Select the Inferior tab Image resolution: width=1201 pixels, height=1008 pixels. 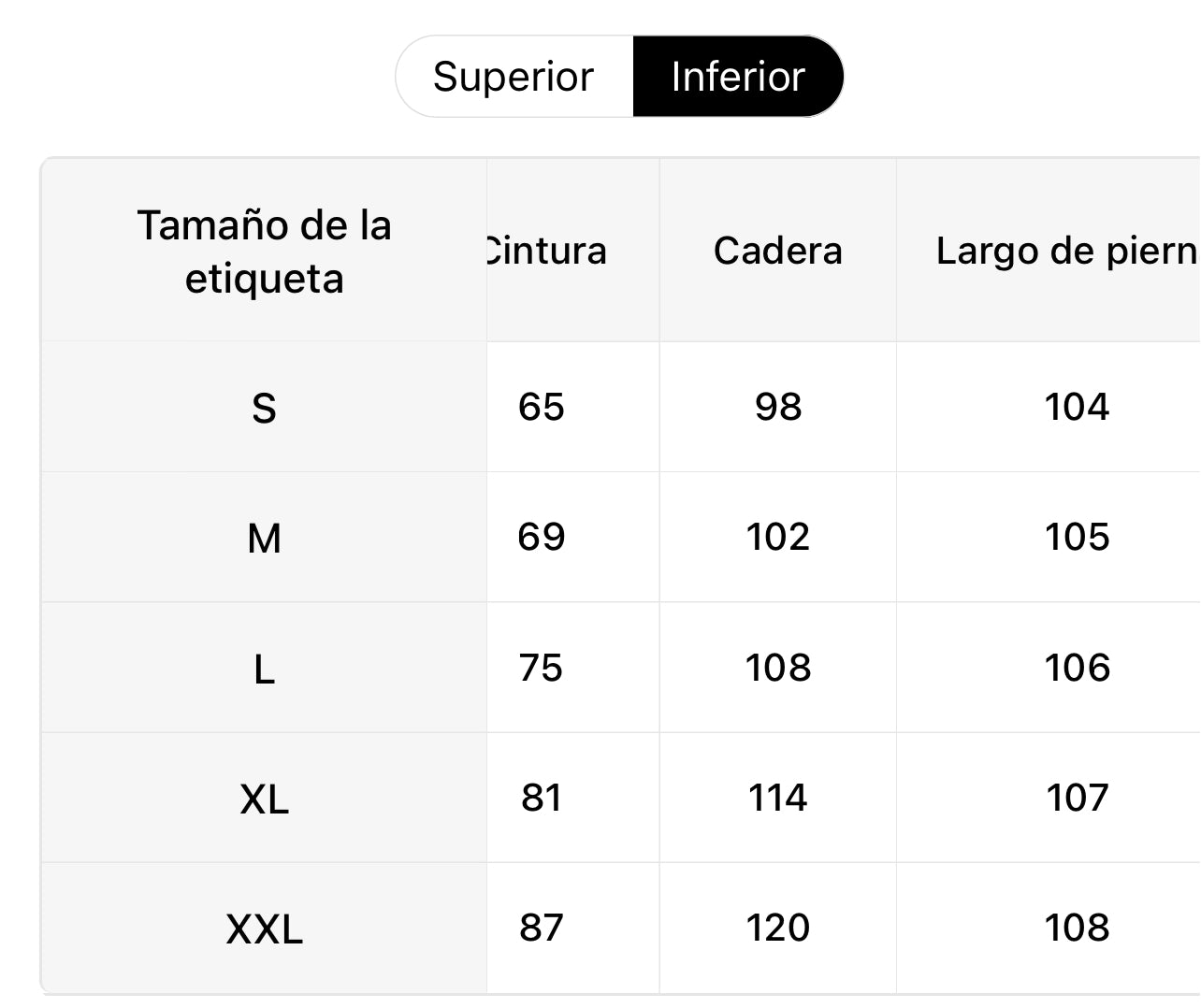pyautogui.click(x=738, y=77)
